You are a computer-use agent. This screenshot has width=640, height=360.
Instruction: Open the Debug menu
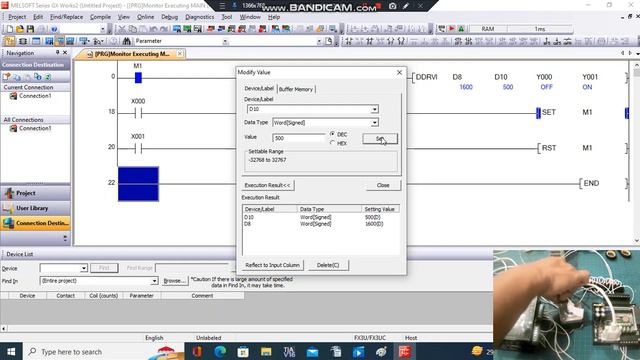(169, 17)
